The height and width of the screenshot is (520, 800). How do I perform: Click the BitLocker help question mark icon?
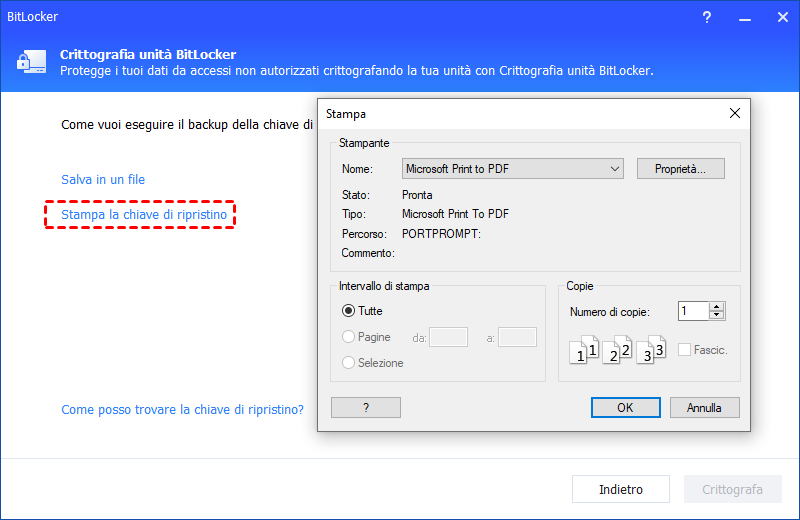pos(707,17)
